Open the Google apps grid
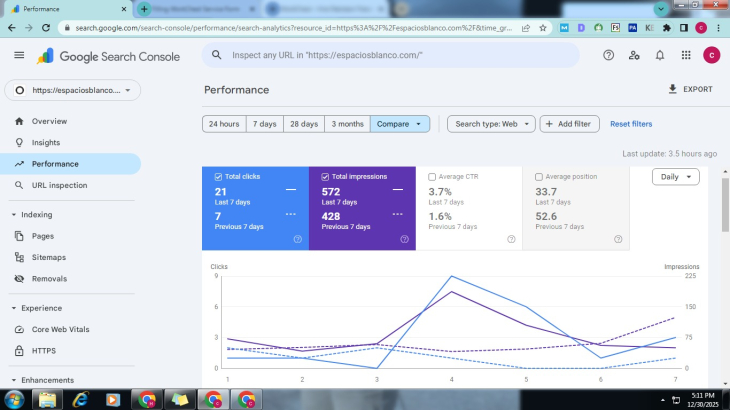 (686, 55)
